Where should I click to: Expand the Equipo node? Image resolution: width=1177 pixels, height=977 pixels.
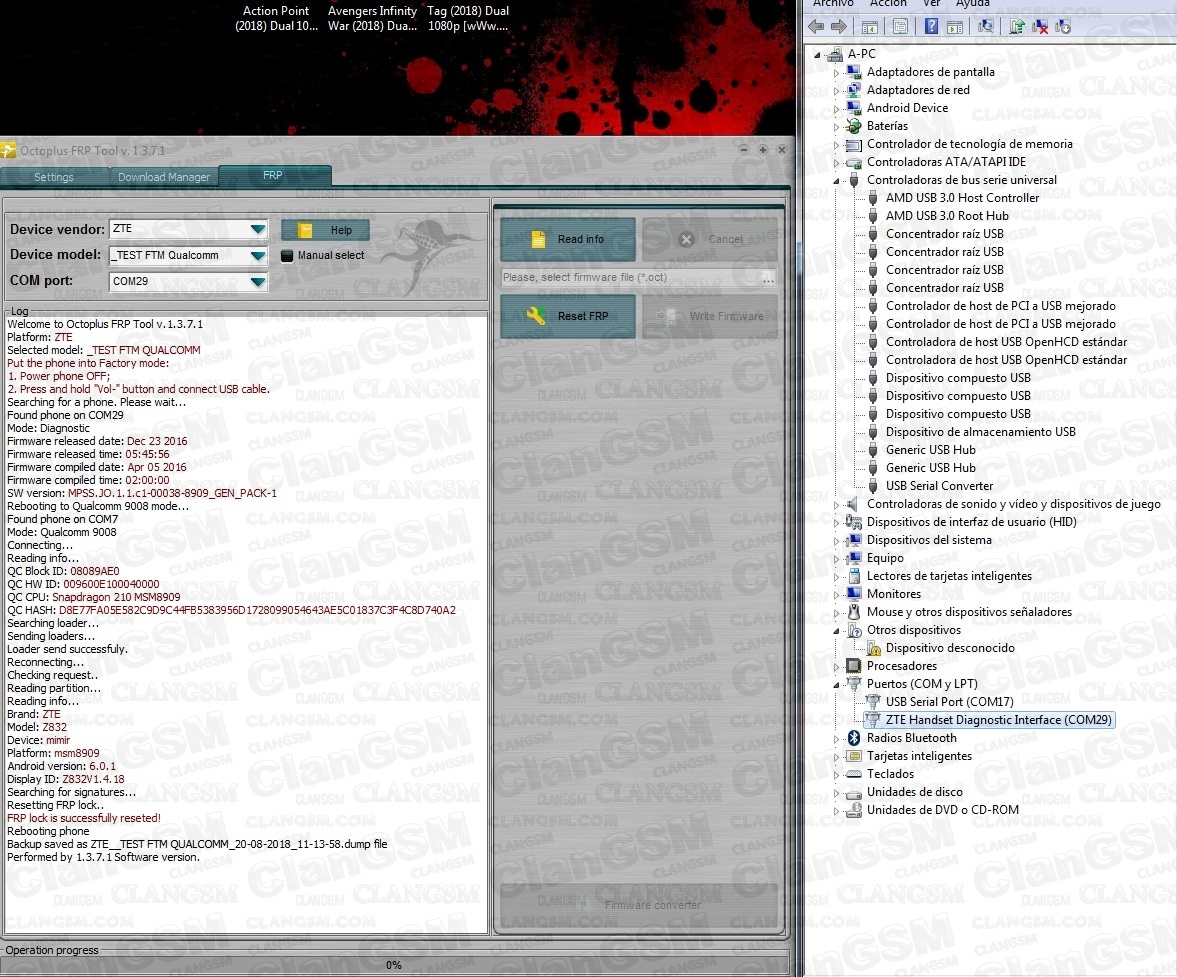pyautogui.click(x=836, y=559)
